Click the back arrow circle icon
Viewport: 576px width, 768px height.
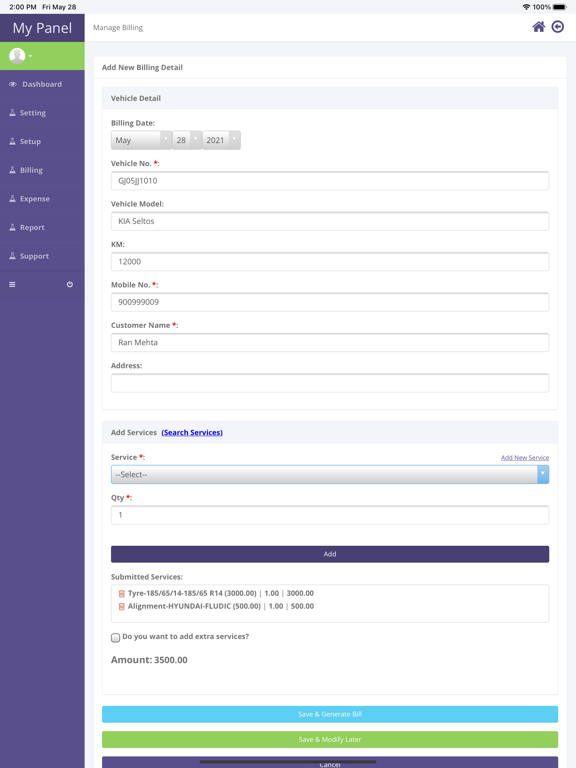coord(558,27)
